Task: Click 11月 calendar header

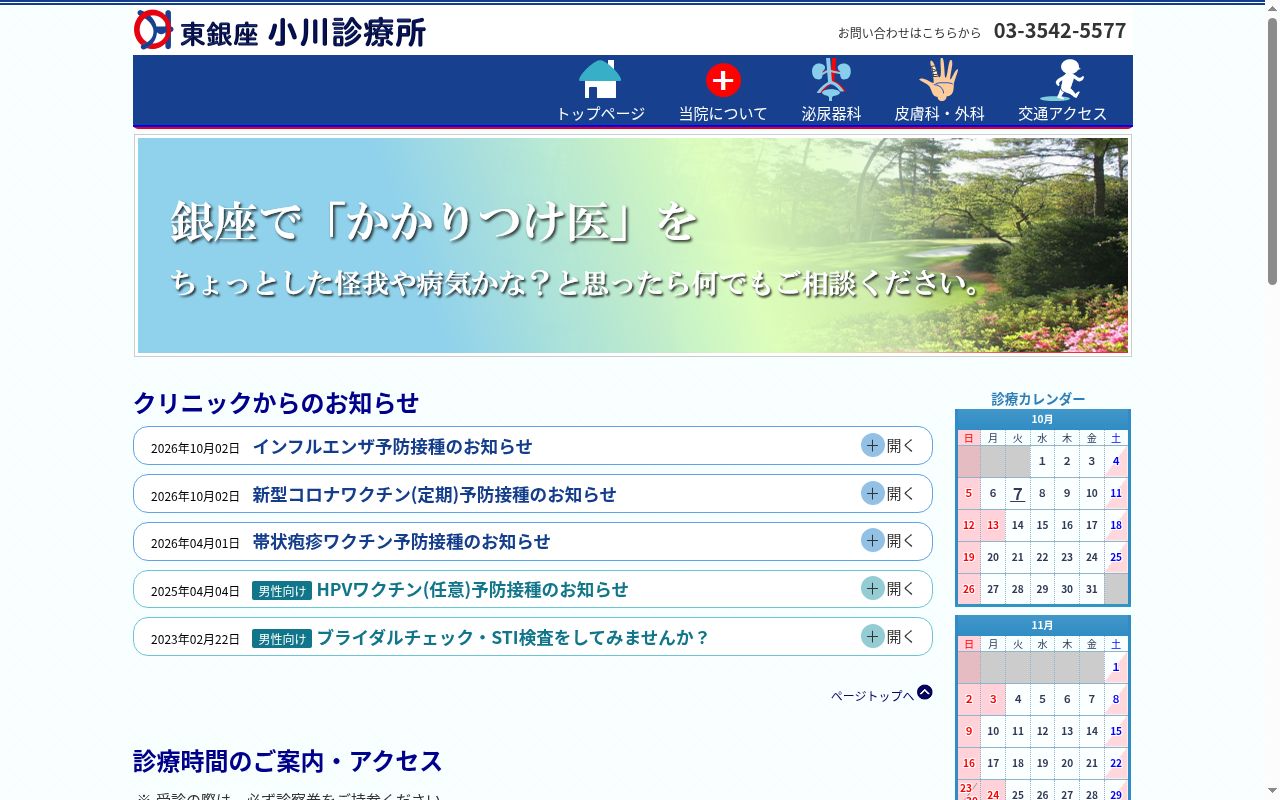Action: click(1043, 625)
